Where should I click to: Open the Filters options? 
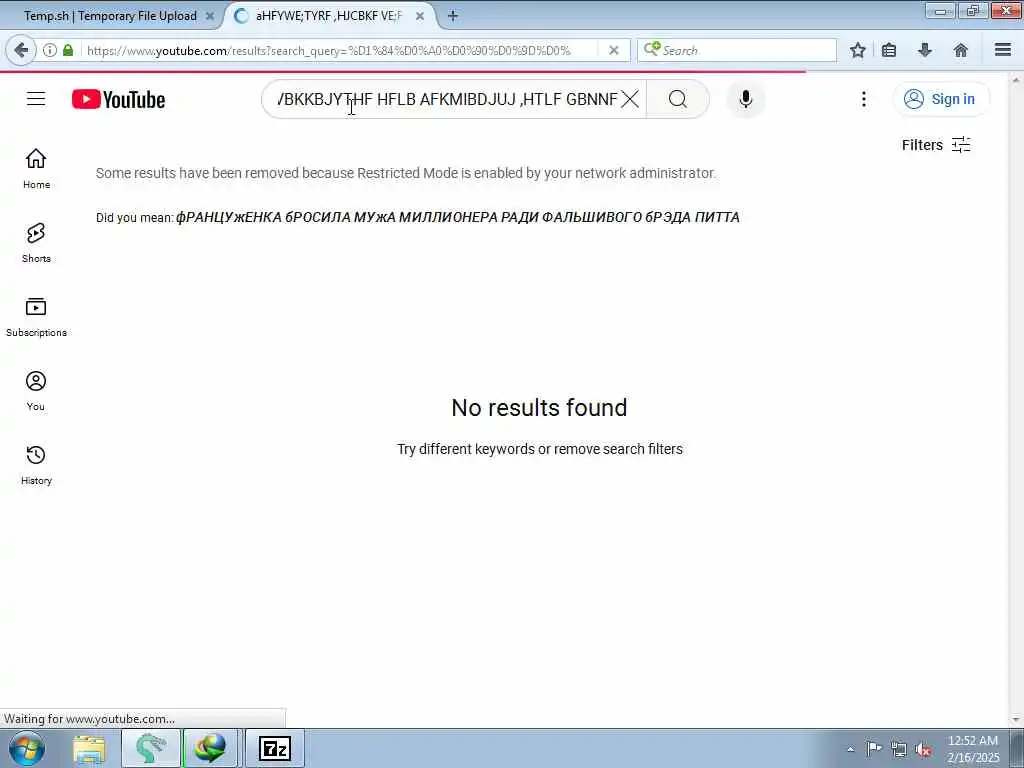[936, 145]
